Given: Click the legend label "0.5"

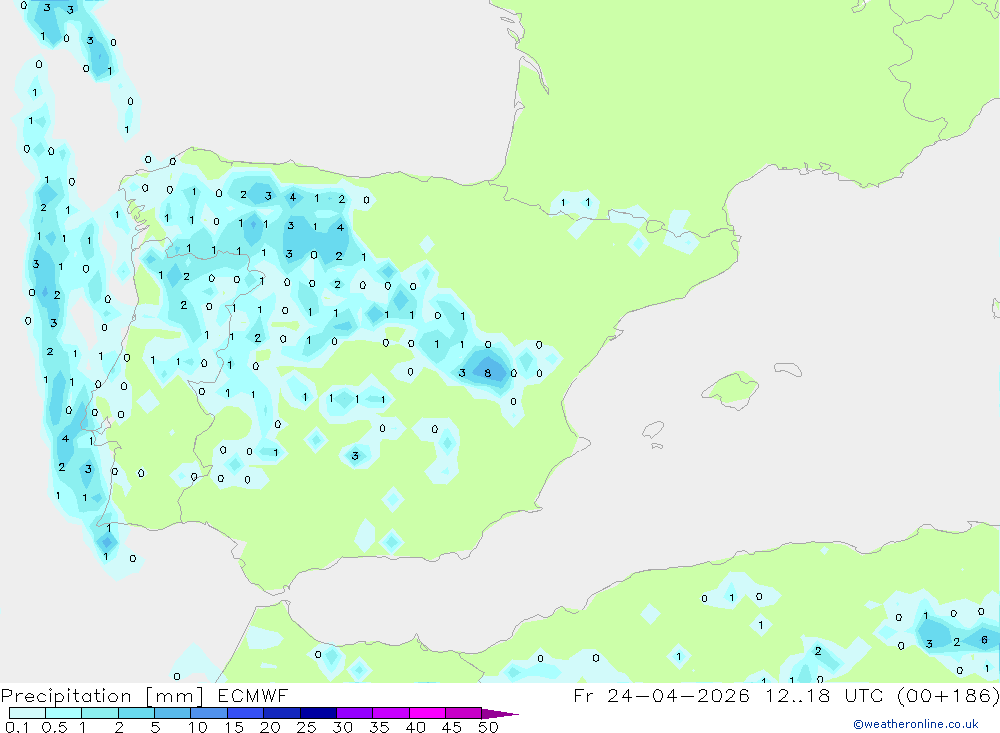Looking at the screenshot, I should point(54,727).
